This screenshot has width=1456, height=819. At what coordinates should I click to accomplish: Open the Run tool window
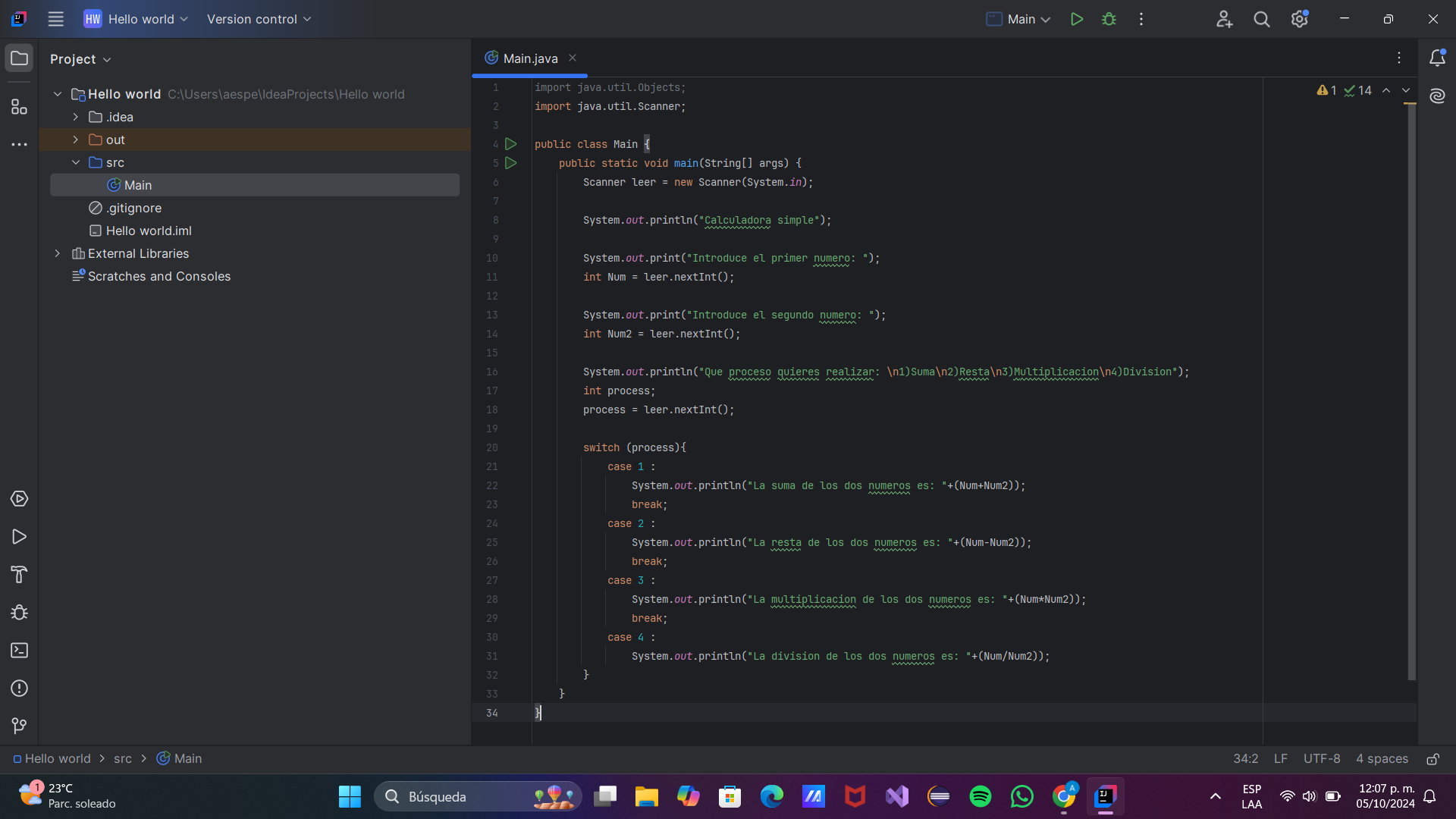coord(20,537)
